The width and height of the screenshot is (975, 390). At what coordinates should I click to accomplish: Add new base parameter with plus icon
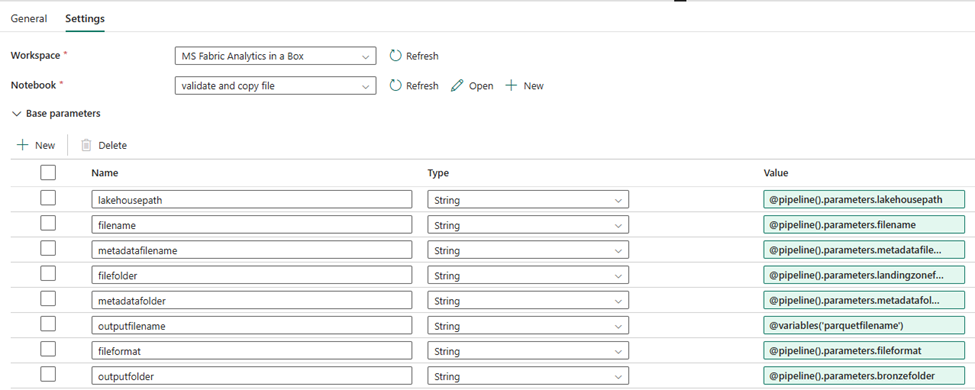(22, 145)
